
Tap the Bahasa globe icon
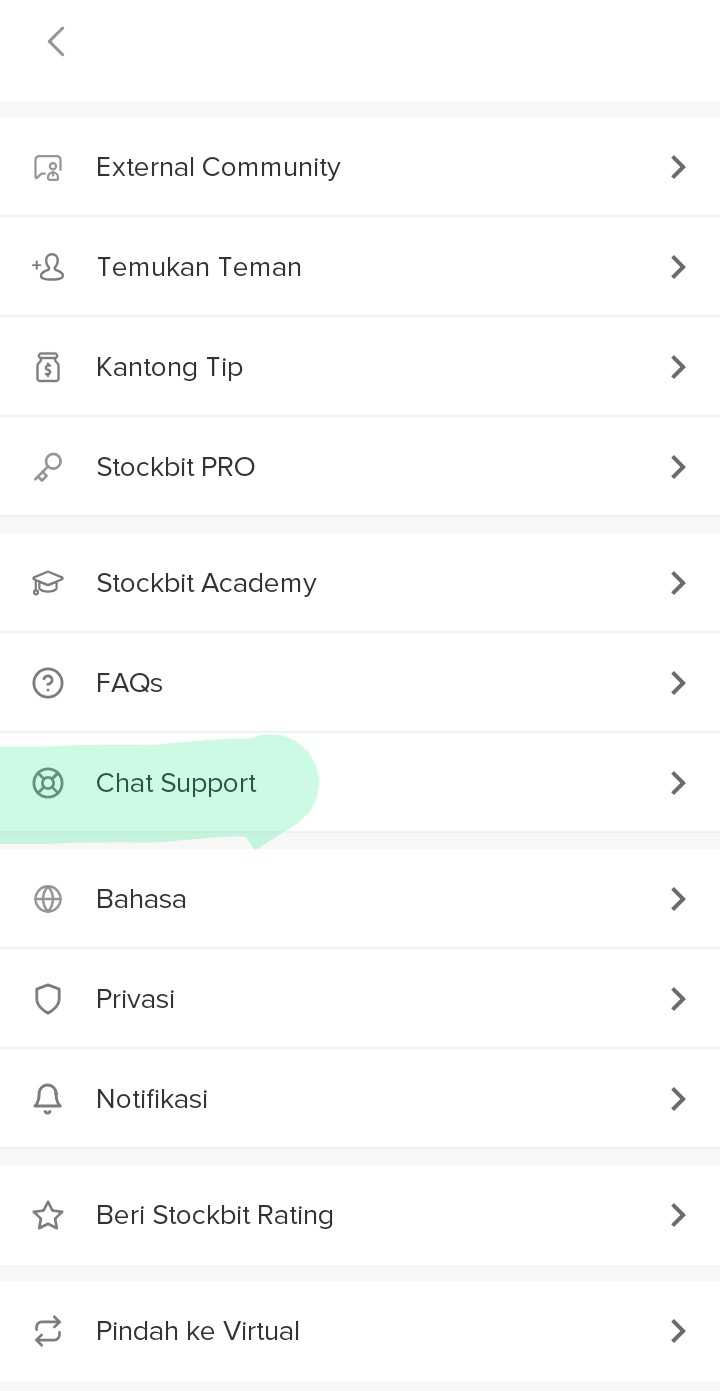click(x=48, y=899)
